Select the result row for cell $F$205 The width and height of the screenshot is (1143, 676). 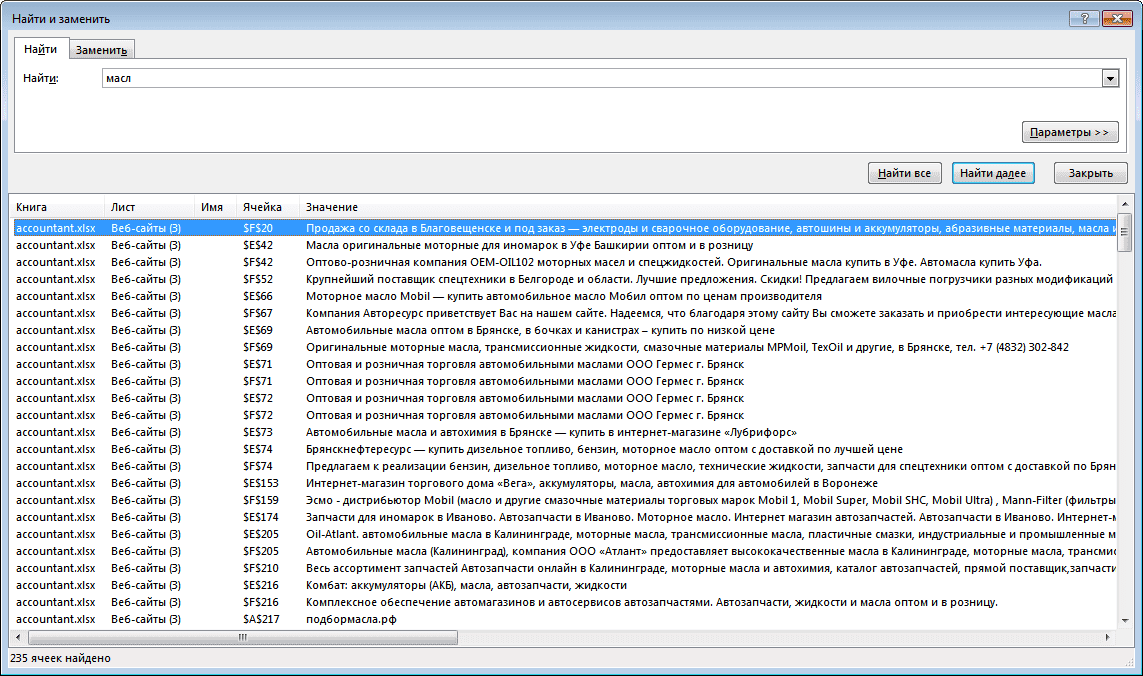coord(564,551)
